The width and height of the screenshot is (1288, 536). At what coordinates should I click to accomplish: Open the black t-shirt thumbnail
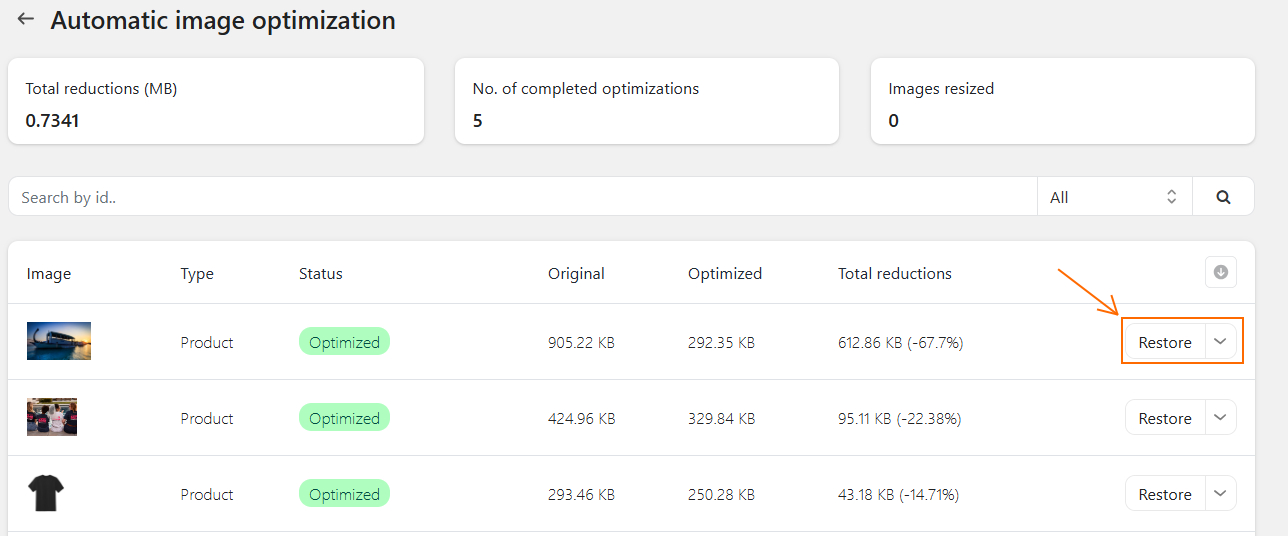(x=46, y=493)
